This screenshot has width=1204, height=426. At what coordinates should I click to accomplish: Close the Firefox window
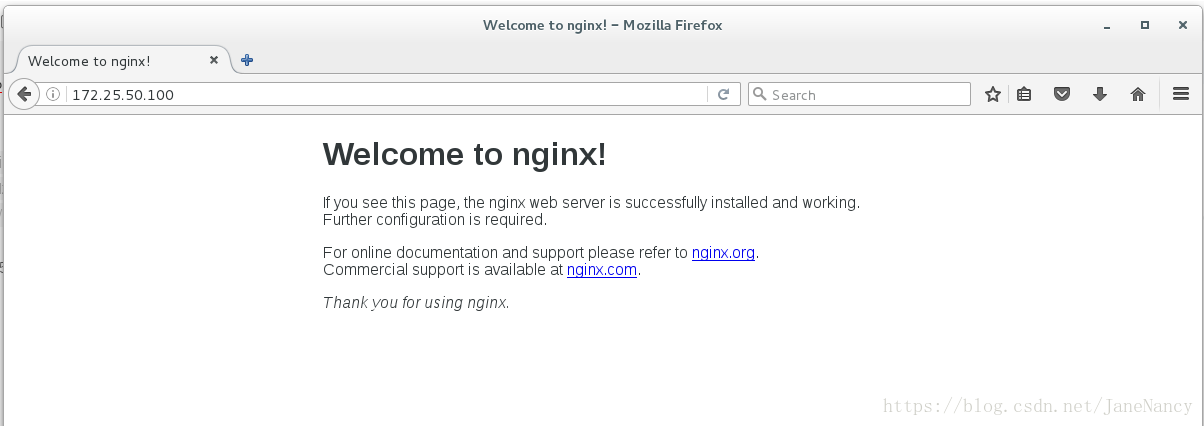pyautogui.click(x=1183, y=25)
